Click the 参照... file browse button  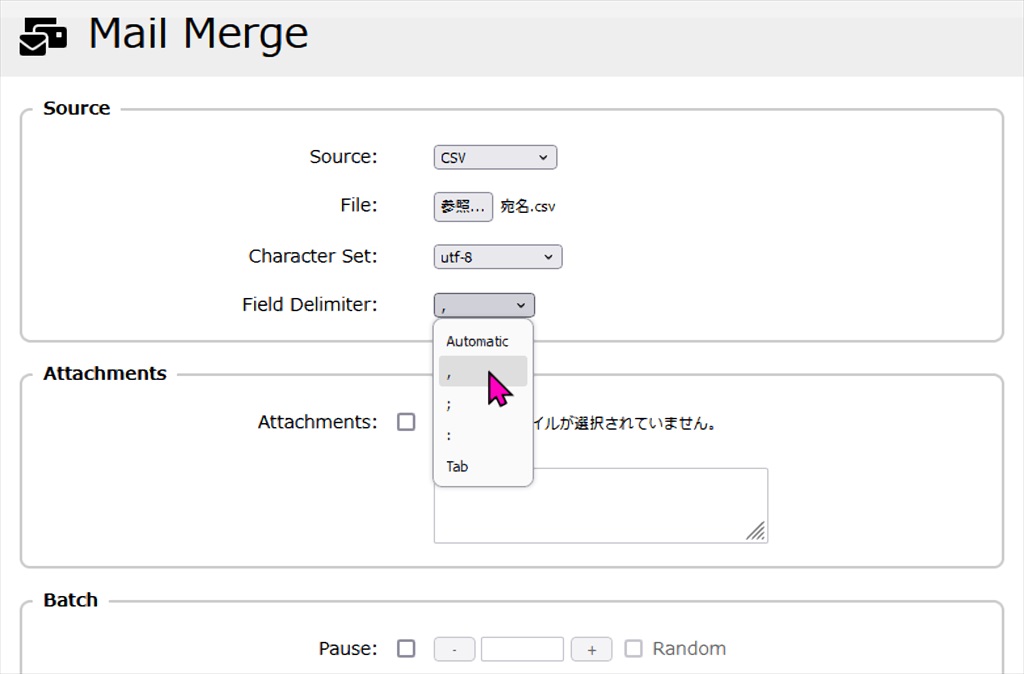(463, 206)
